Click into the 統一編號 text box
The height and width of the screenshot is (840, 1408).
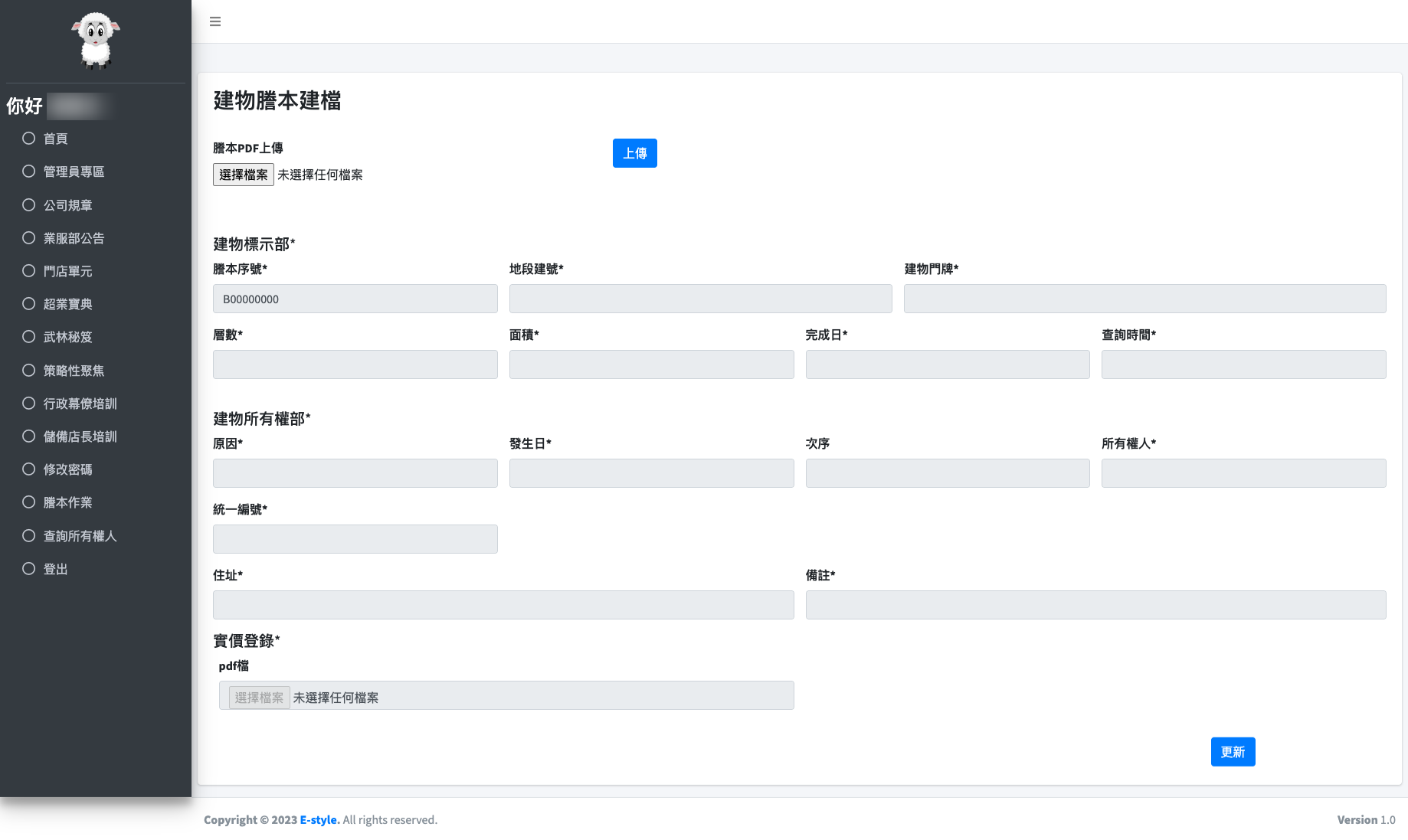pos(355,539)
